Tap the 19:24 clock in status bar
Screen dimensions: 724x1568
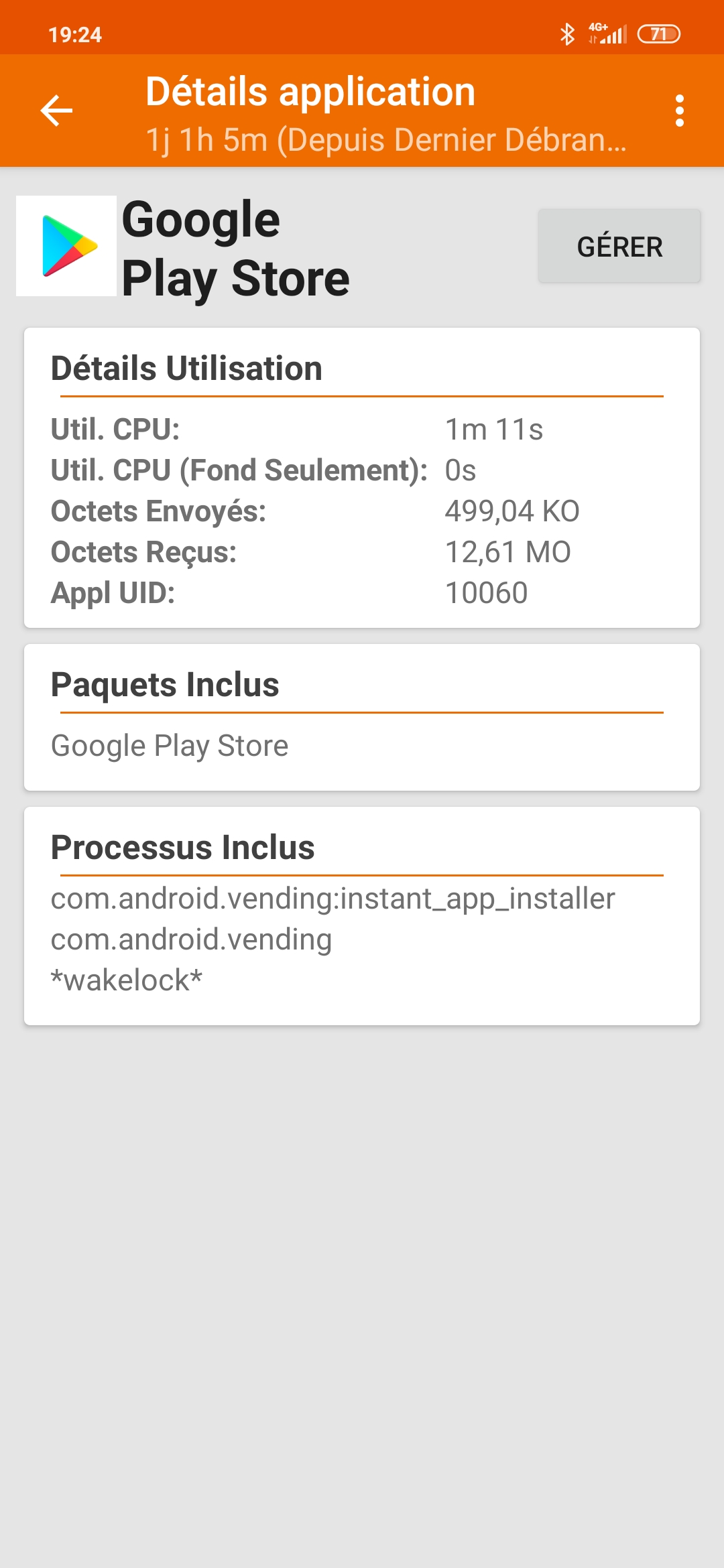(x=75, y=35)
